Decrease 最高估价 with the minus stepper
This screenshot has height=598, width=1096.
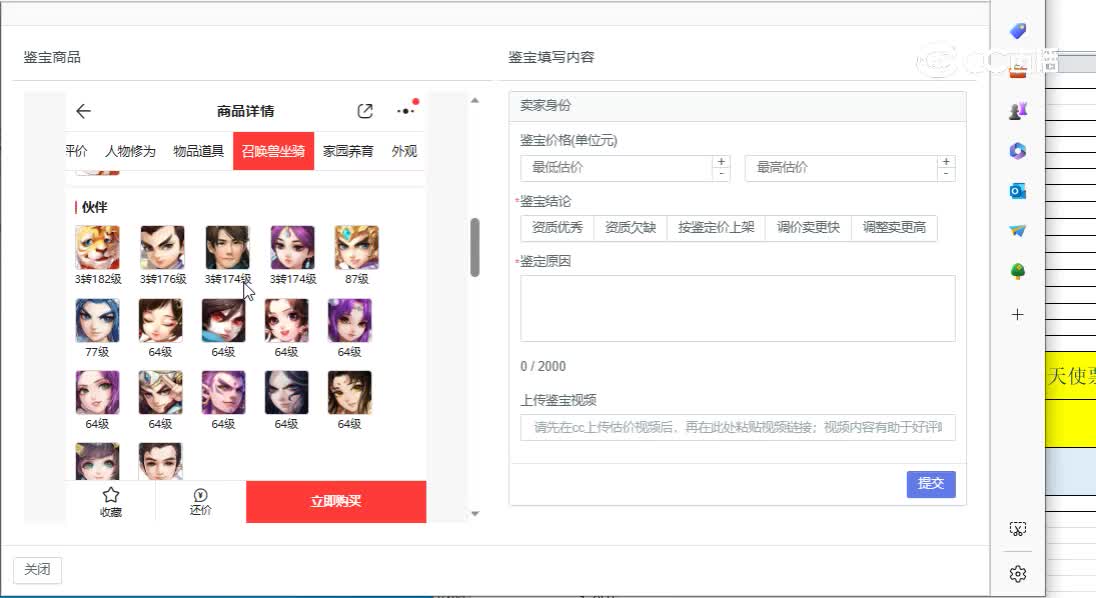click(x=946, y=174)
